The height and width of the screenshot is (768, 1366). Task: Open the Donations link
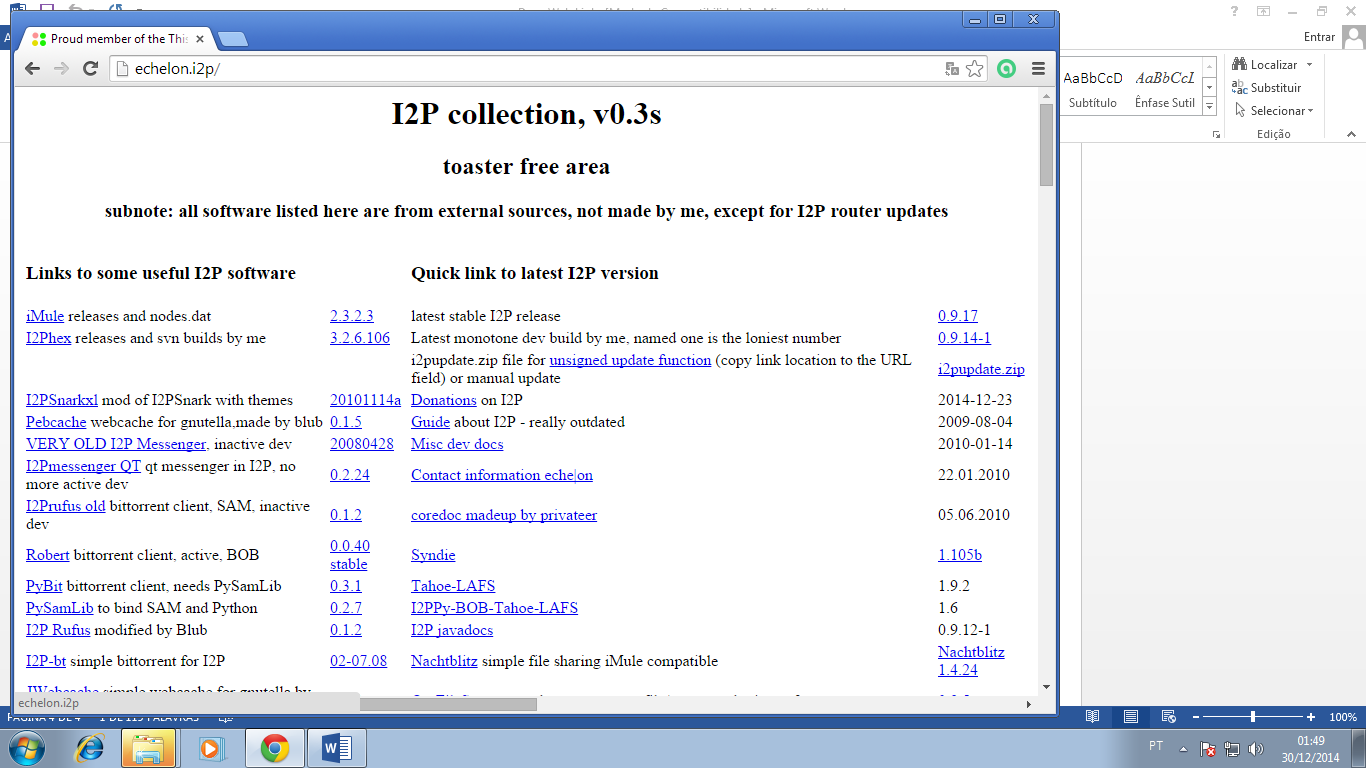pyautogui.click(x=443, y=400)
